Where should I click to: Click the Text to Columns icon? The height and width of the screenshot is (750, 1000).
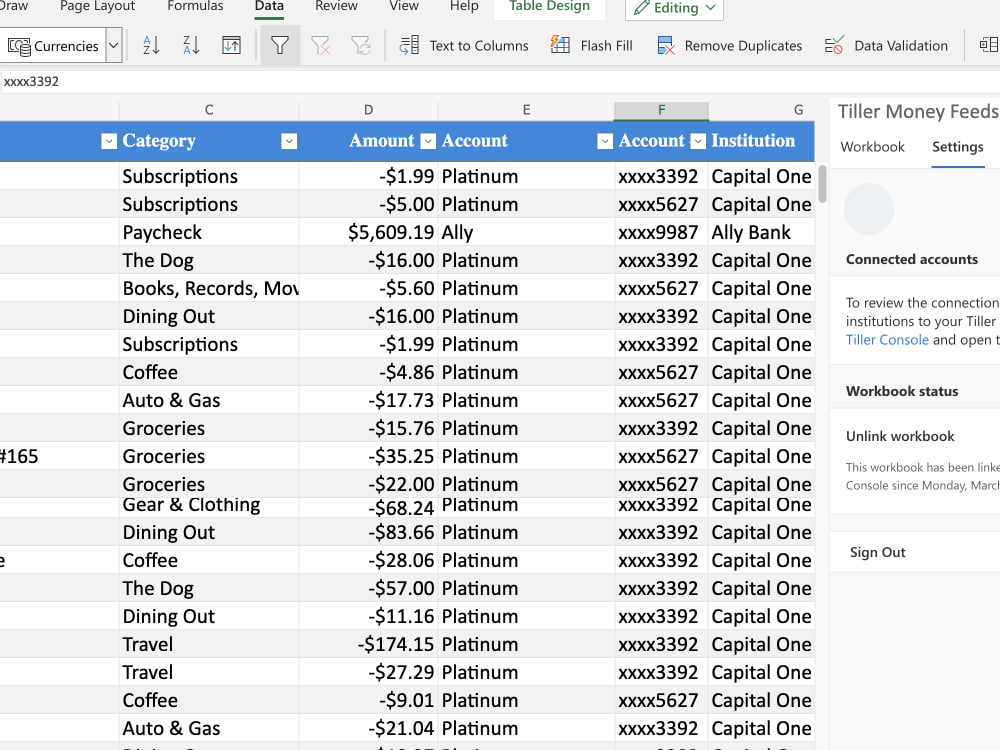point(409,45)
